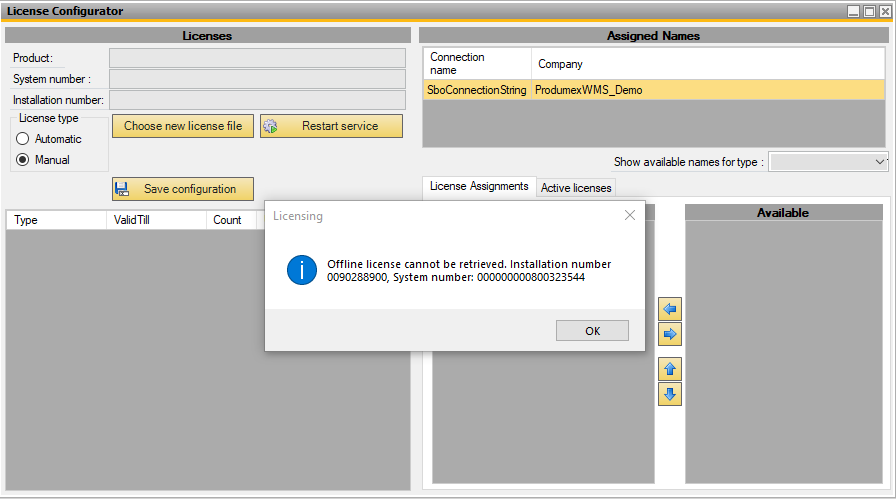The image size is (896, 499).
Task: Switch to the License Assignments tab
Action: [x=479, y=186]
